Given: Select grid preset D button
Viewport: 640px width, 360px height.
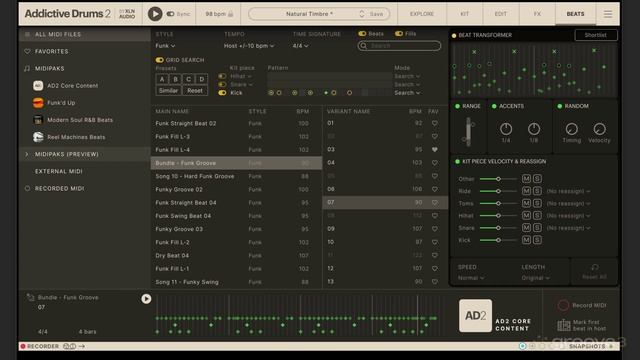Looking at the screenshot, I should (202, 79).
